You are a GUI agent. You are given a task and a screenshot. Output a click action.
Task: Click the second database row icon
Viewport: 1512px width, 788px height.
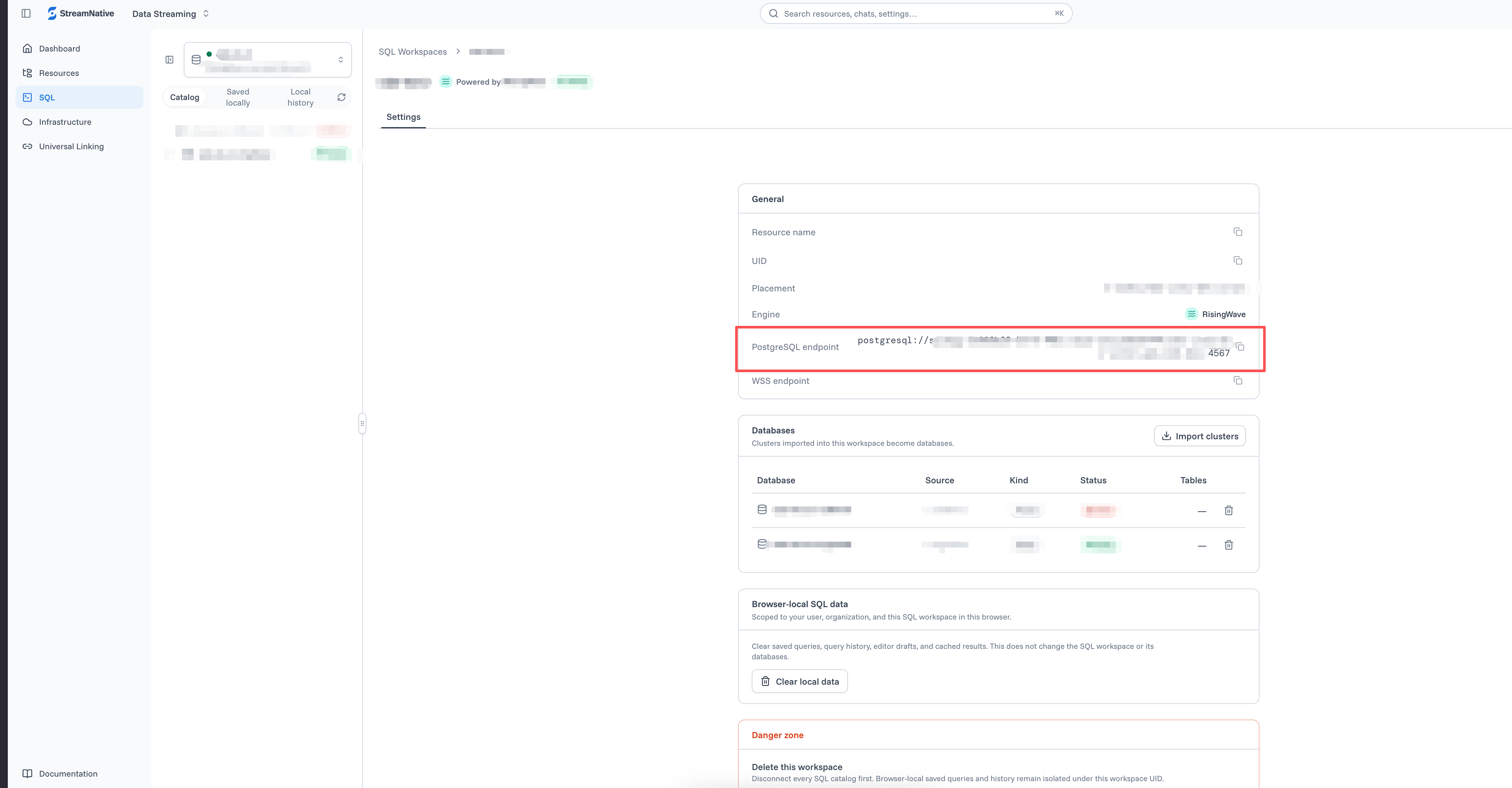[x=762, y=544]
